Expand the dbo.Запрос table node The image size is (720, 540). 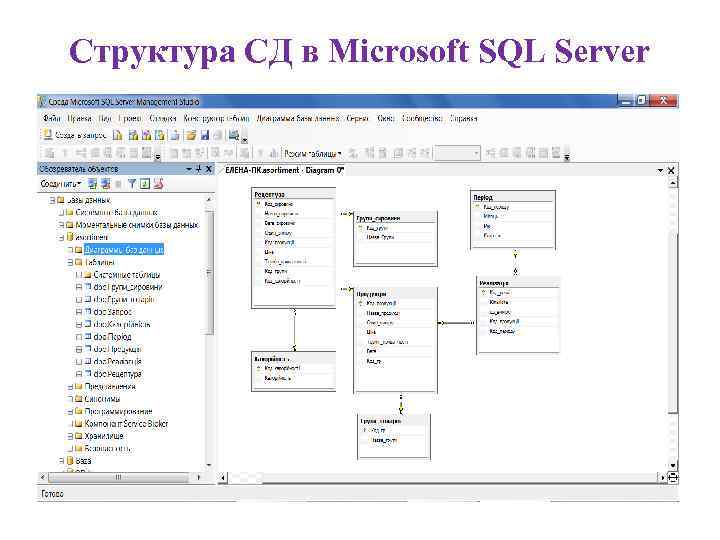coord(79,312)
